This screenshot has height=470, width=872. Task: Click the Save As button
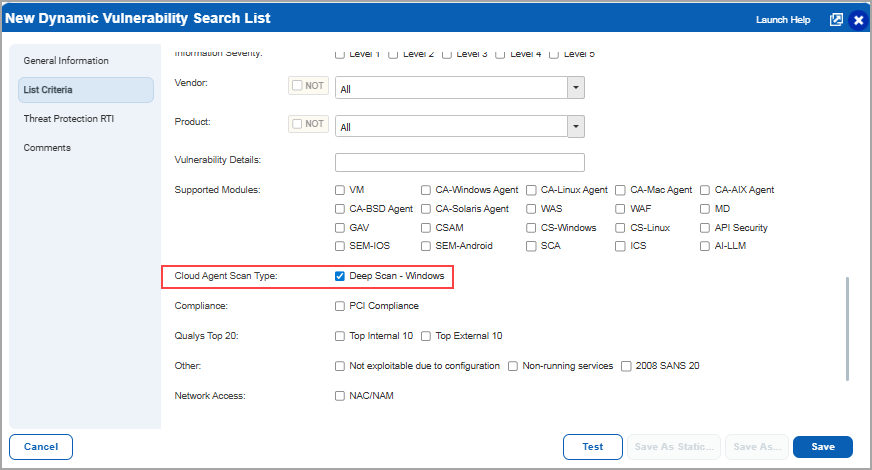pyautogui.click(x=757, y=447)
